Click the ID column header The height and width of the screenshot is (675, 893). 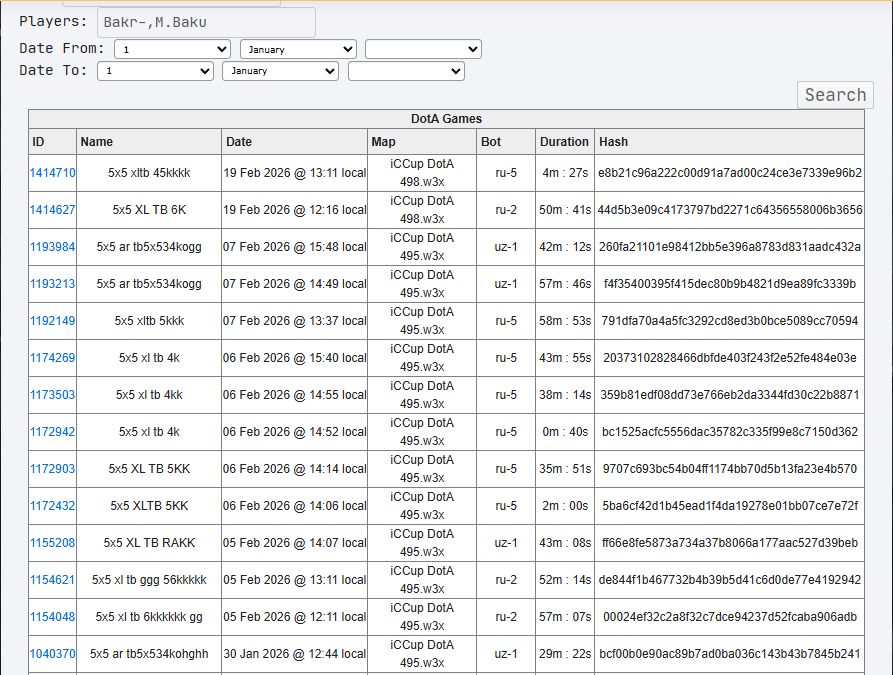pos(52,142)
